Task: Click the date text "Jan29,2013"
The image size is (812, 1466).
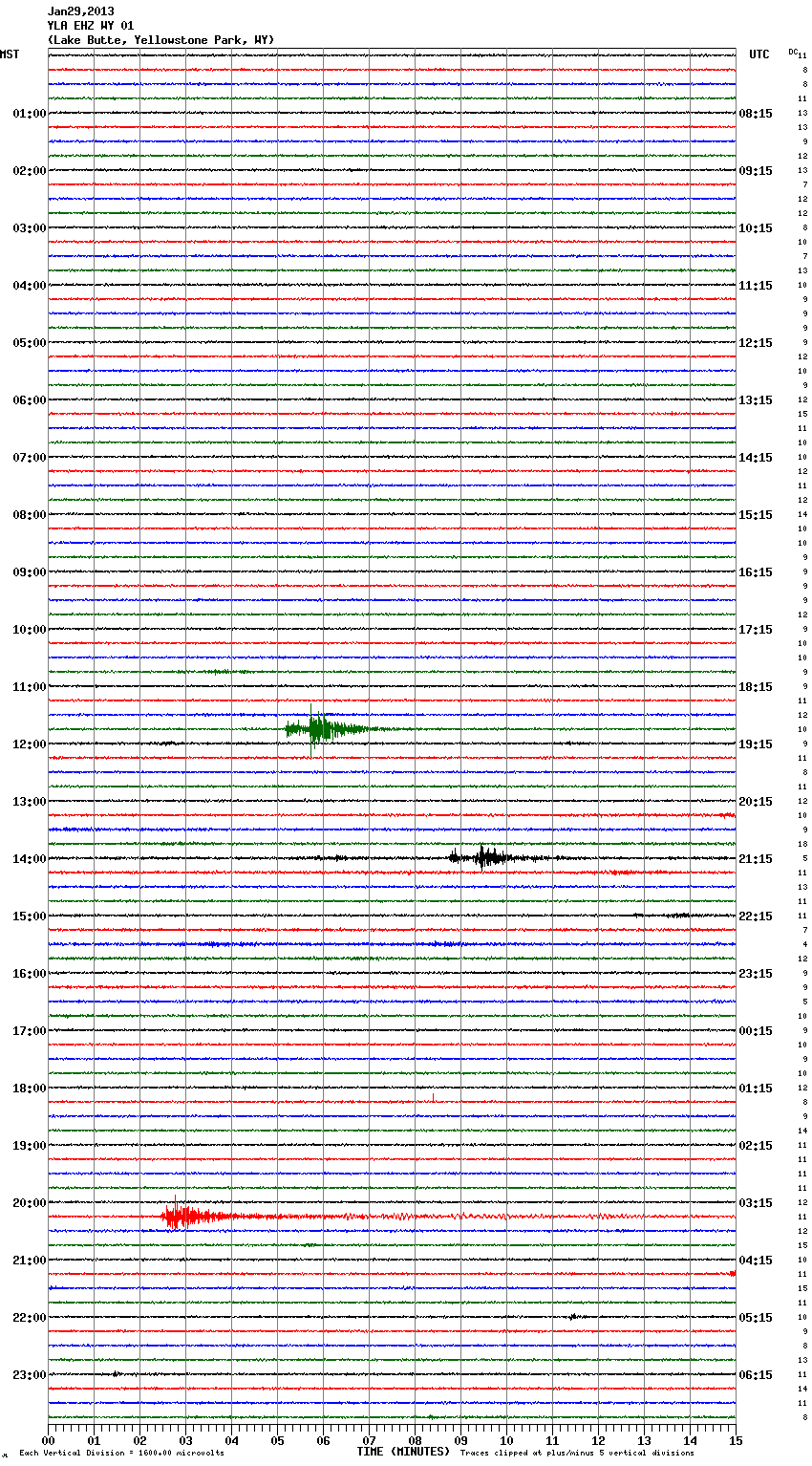Action: (80, 11)
